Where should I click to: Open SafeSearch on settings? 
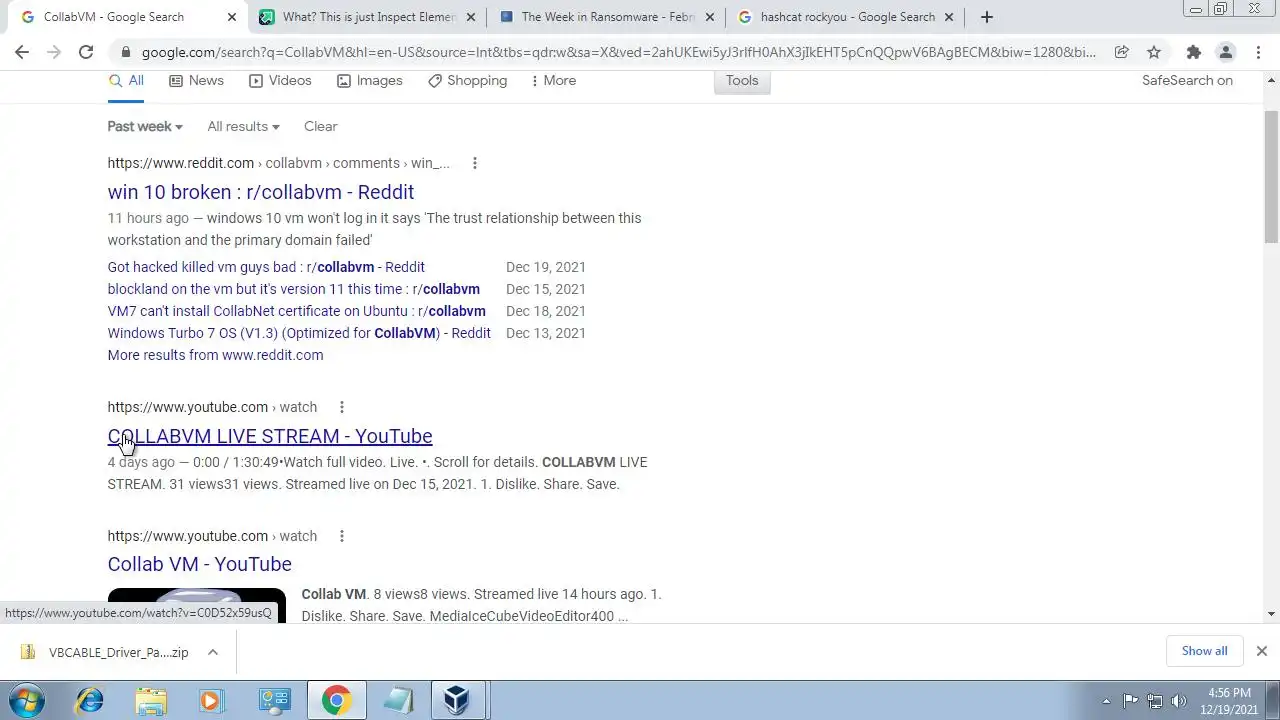(1187, 80)
